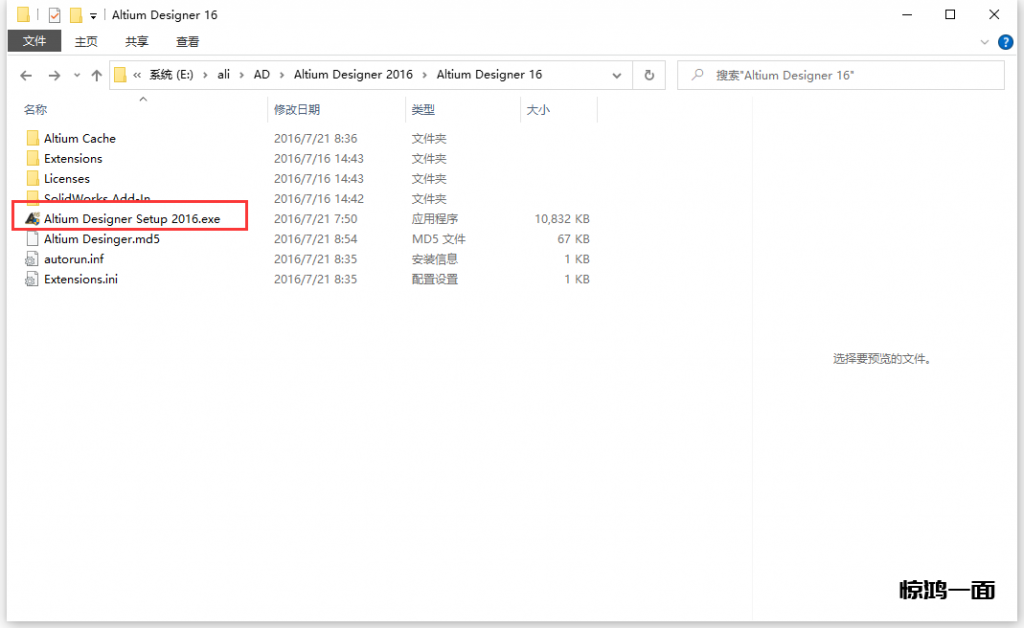Click the blue help question mark icon
Screen dimensions: 1024x628
point(1005,42)
